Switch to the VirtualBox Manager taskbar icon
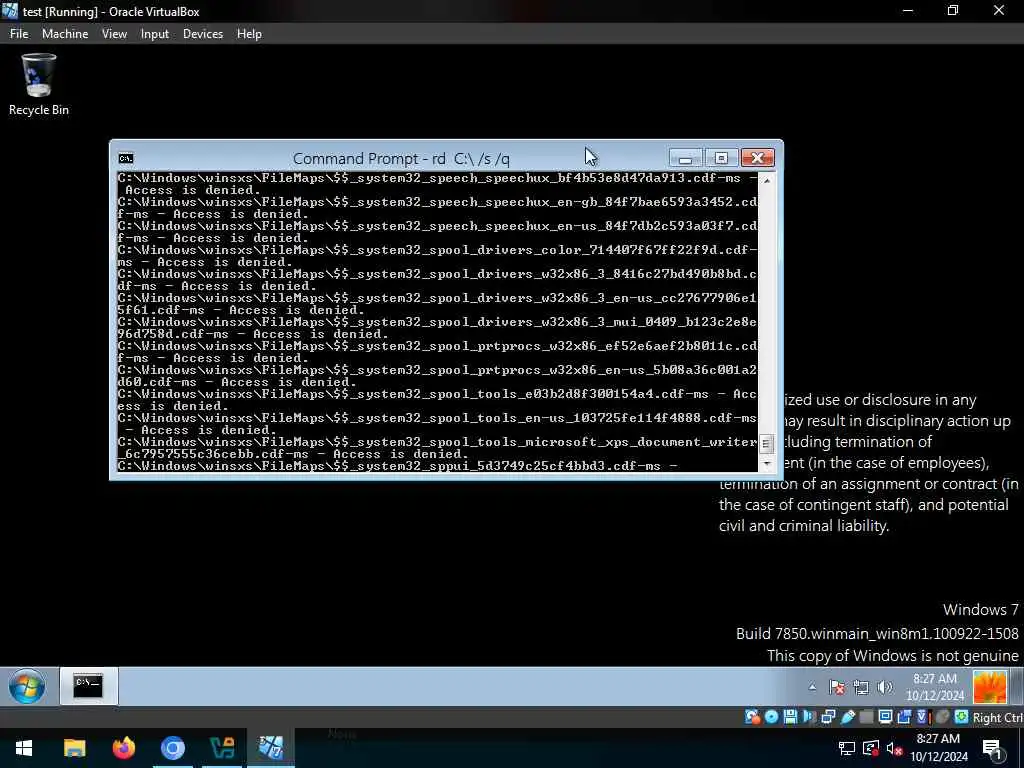The width and height of the screenshot is (1024, 768). [x=222, y=748]
